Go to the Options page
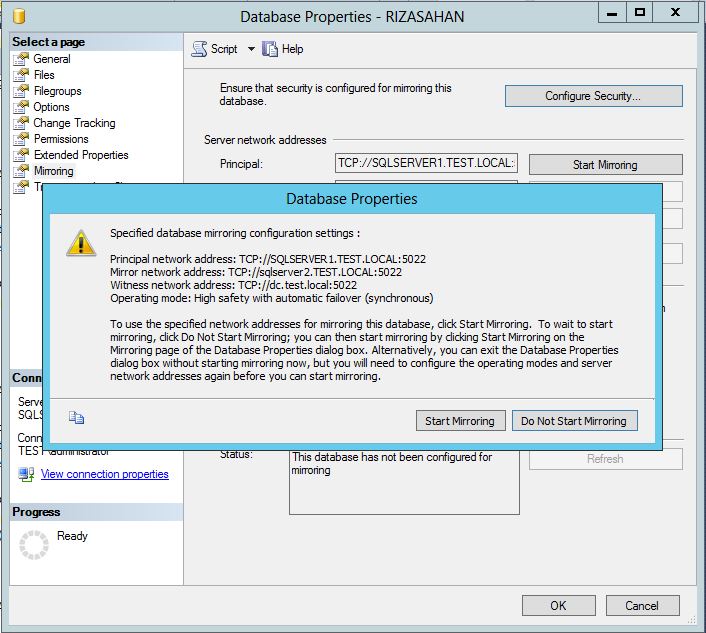 [x=51, y=107]
